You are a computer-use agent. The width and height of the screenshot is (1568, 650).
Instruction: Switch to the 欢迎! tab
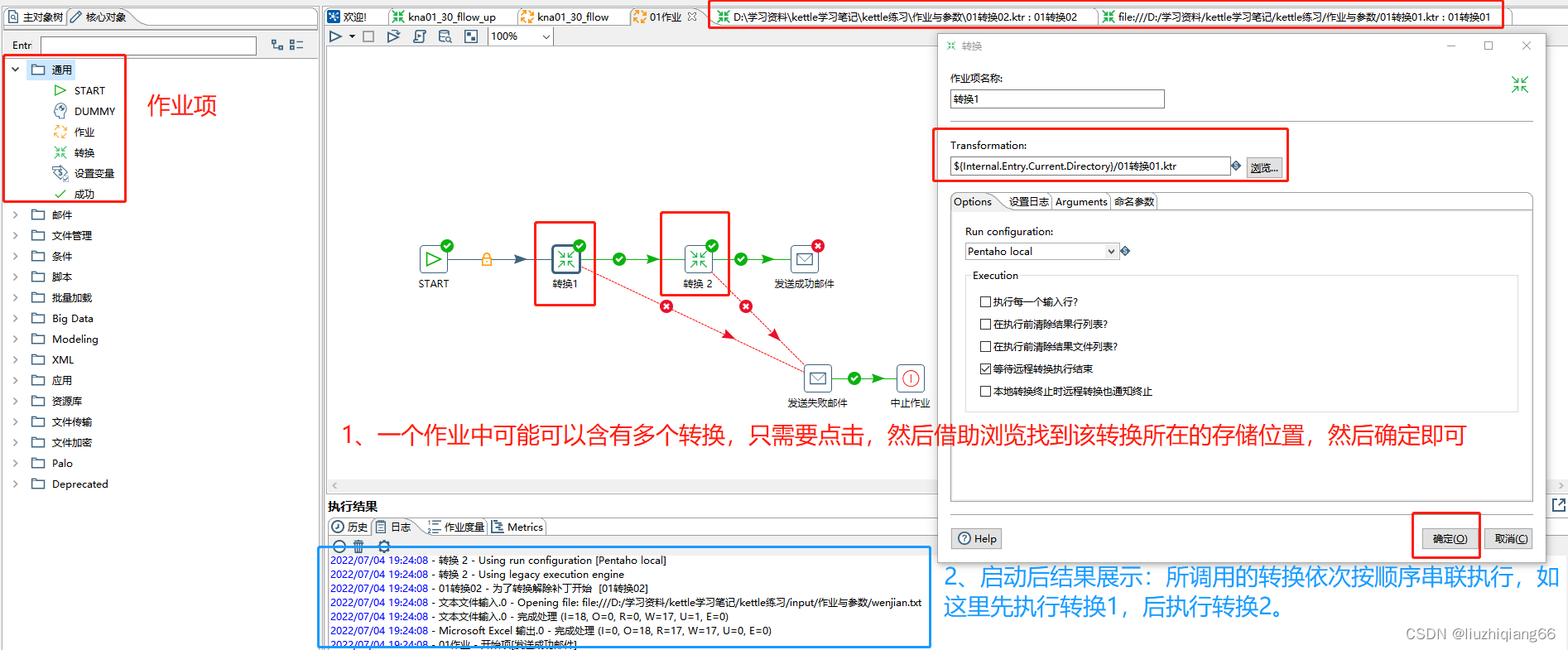347,17
